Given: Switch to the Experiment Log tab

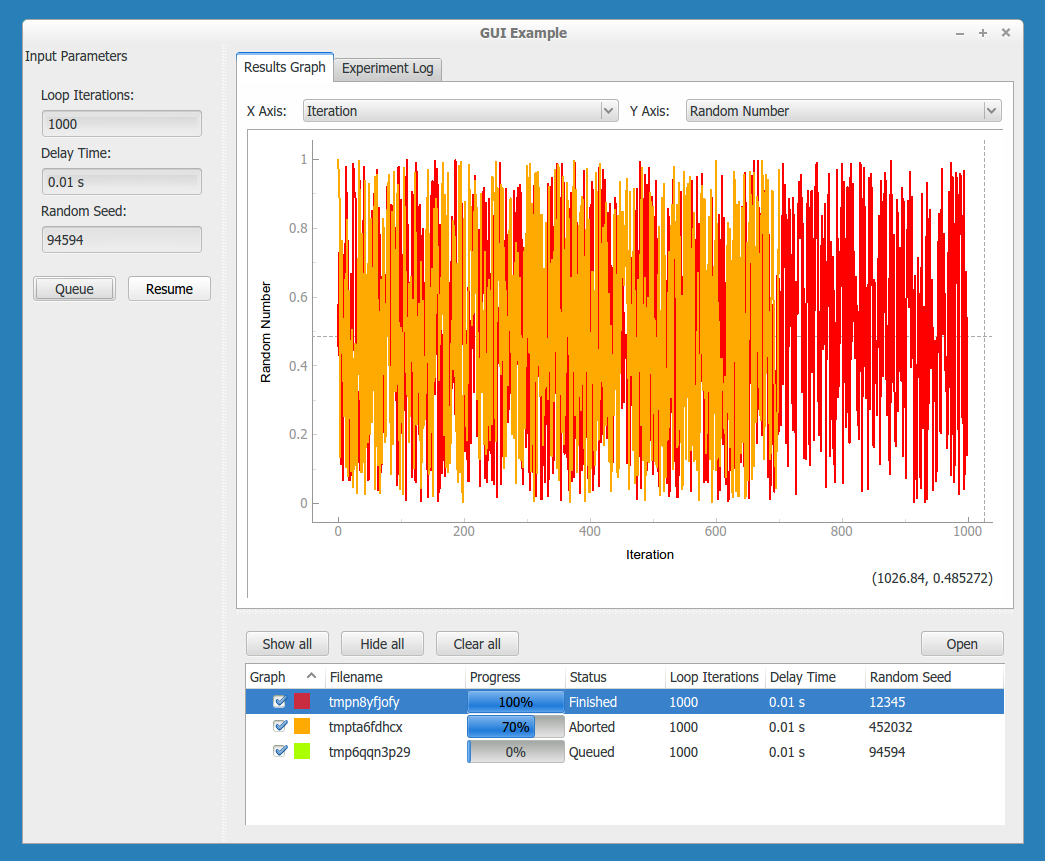Looking at the screenshot, I should click(x=388, y=69).
